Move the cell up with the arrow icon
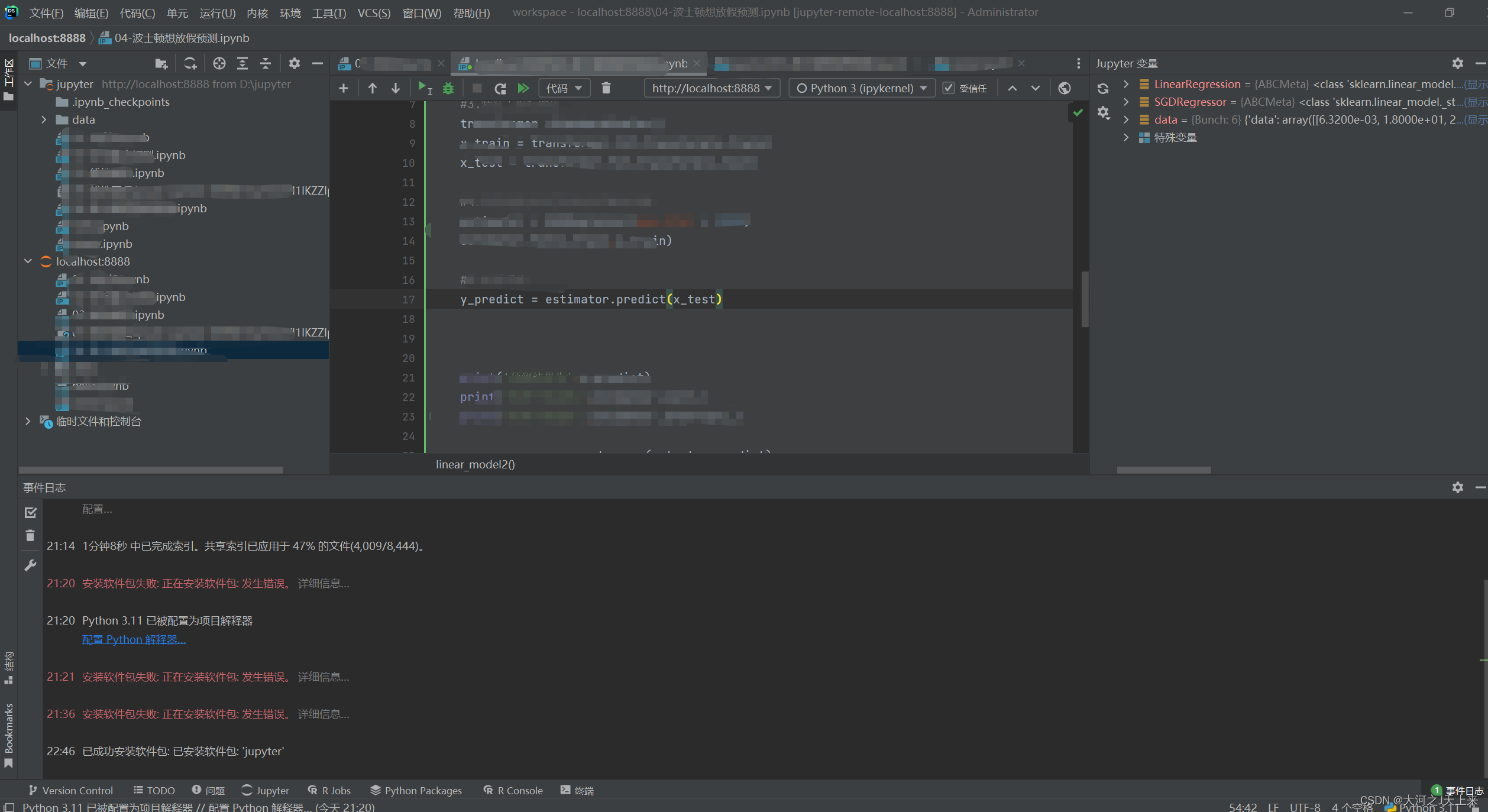 pos(372,88)
